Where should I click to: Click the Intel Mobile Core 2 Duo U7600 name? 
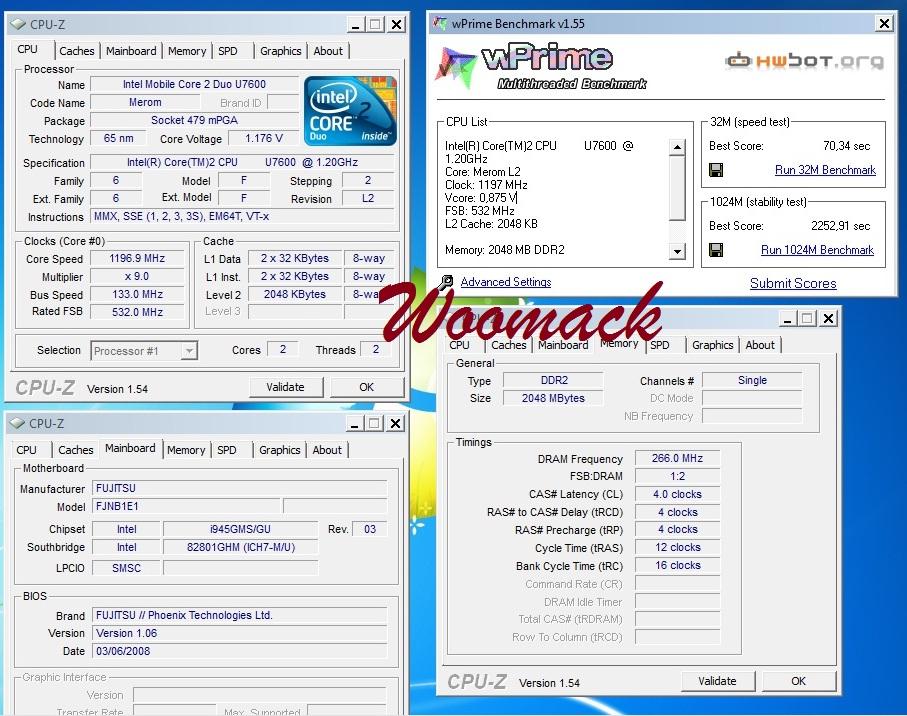194,84
